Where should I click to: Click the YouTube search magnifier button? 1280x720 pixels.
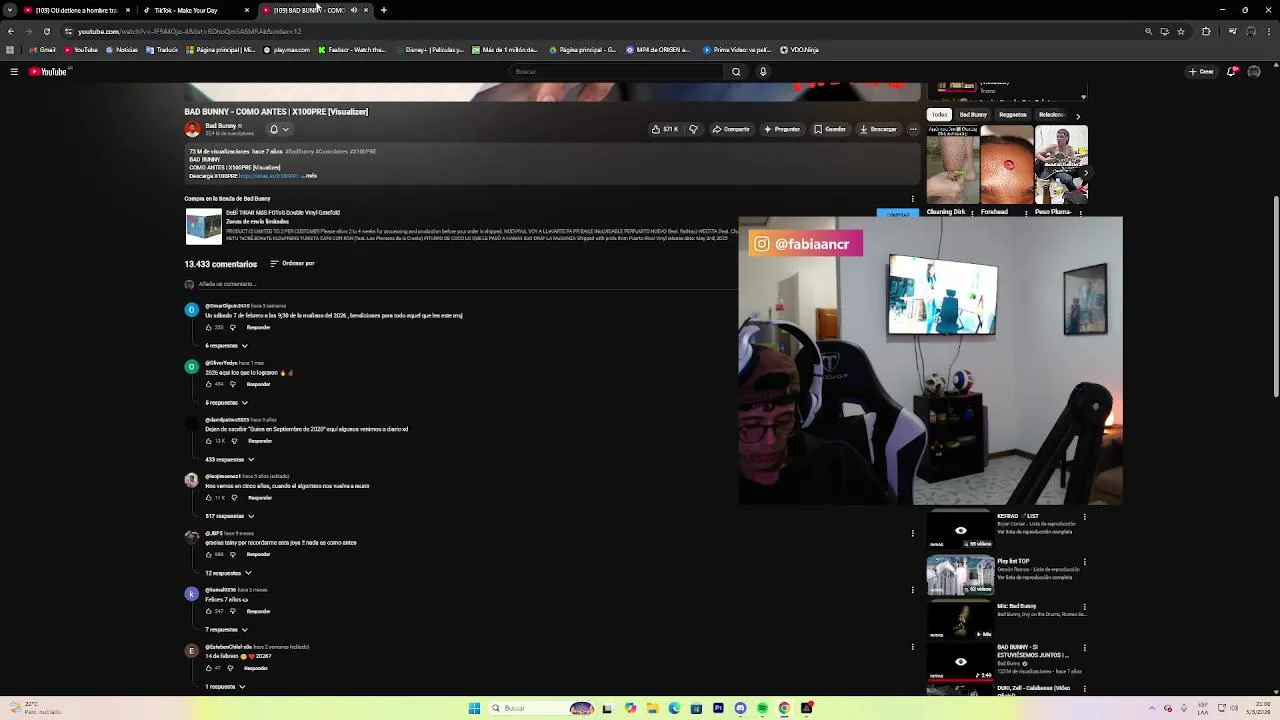pyautogui.click(x=736, y=72)
